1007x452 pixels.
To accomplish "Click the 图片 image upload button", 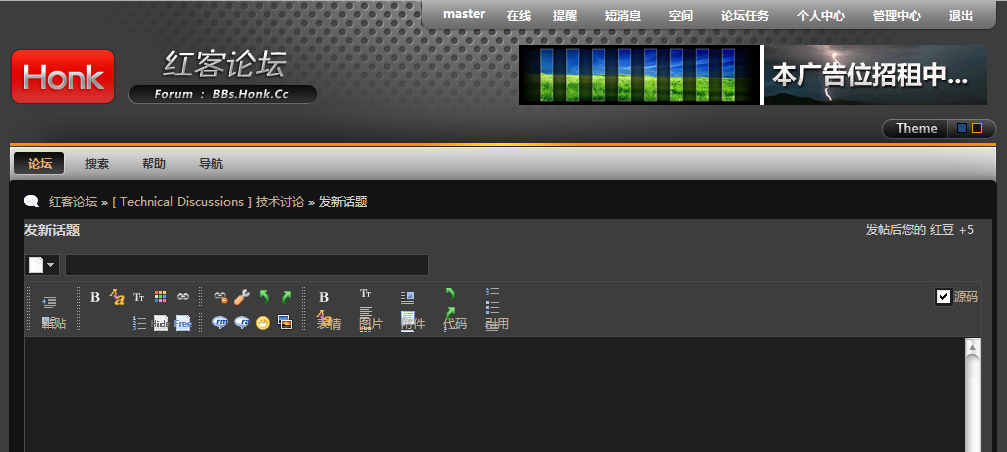I will tap(371, 324).
